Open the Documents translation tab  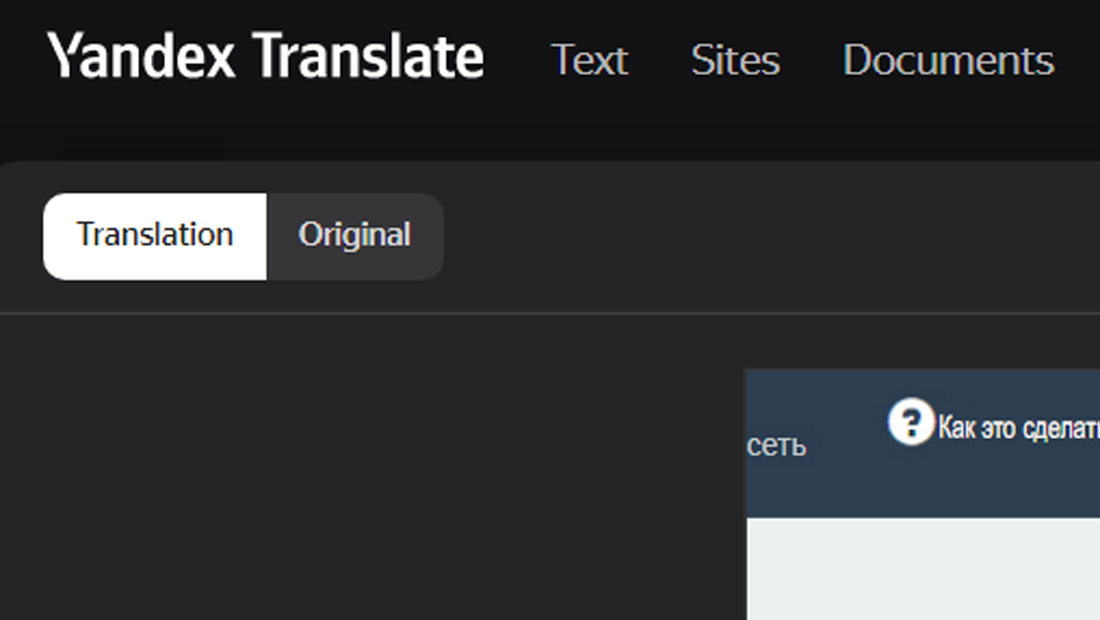[x=948, y=60]
